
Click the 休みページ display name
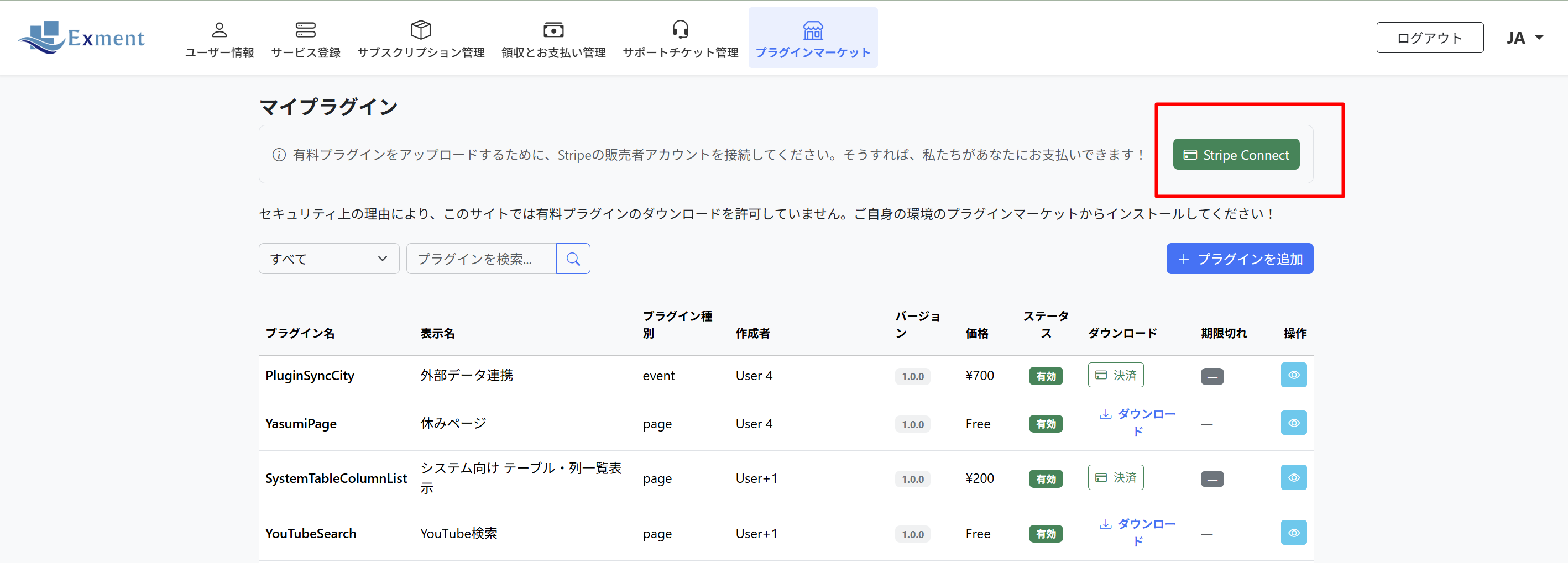(x=453, y=423)
